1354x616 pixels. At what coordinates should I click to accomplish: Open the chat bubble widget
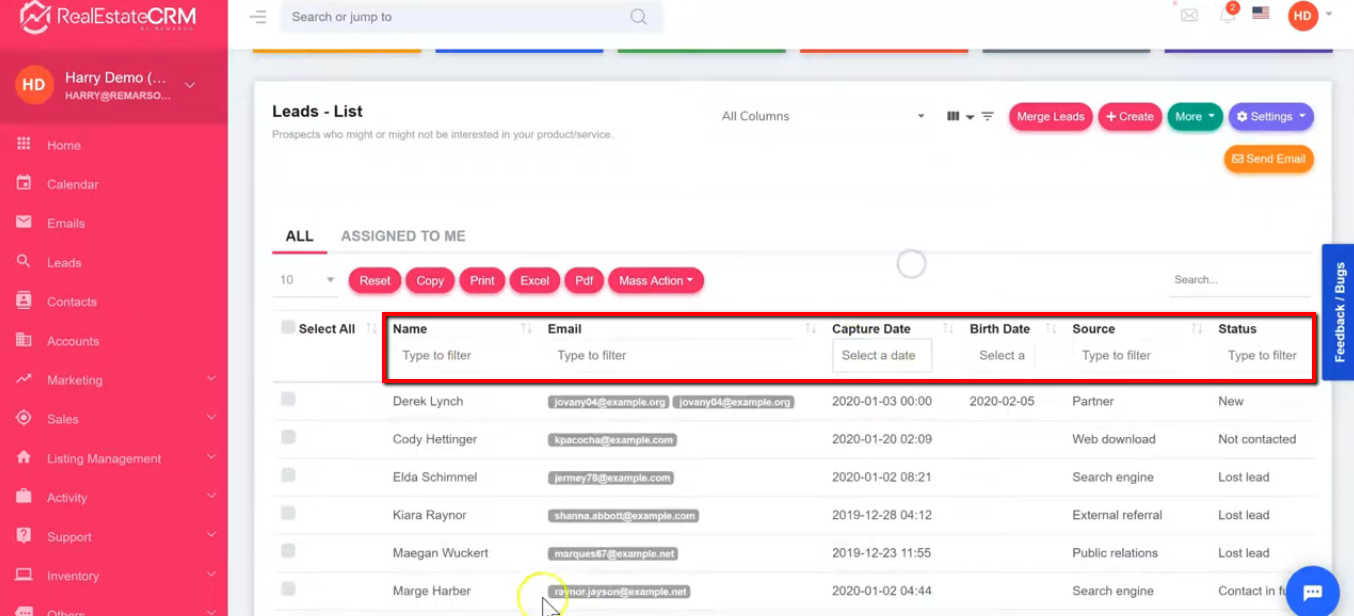click(1312, 591)
